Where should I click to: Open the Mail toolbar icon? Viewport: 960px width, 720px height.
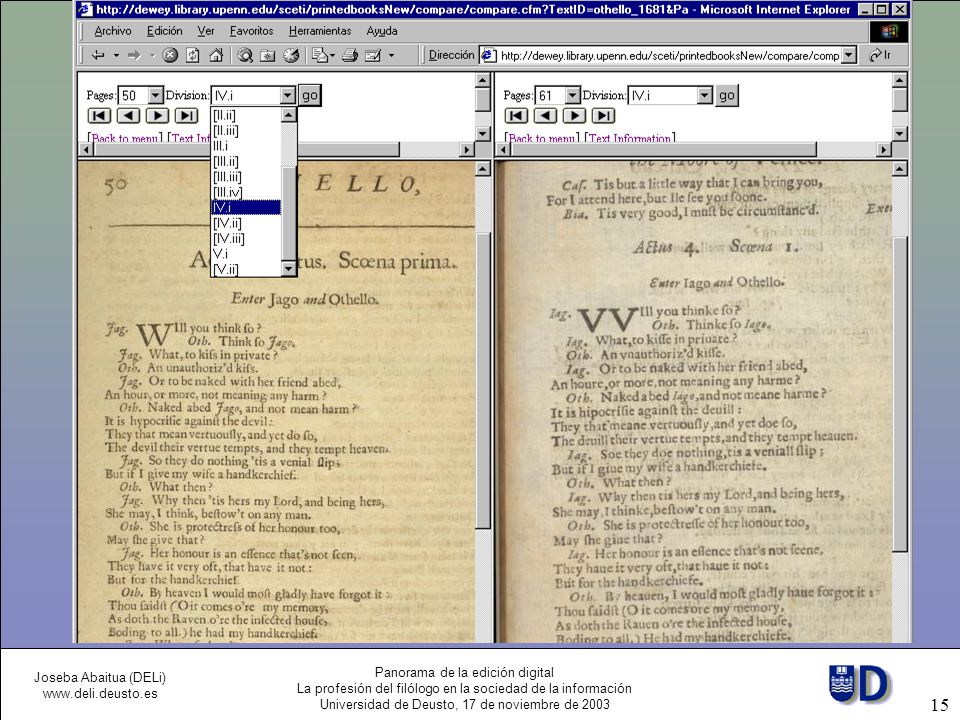pyautogui.click(x=320, y=56)
